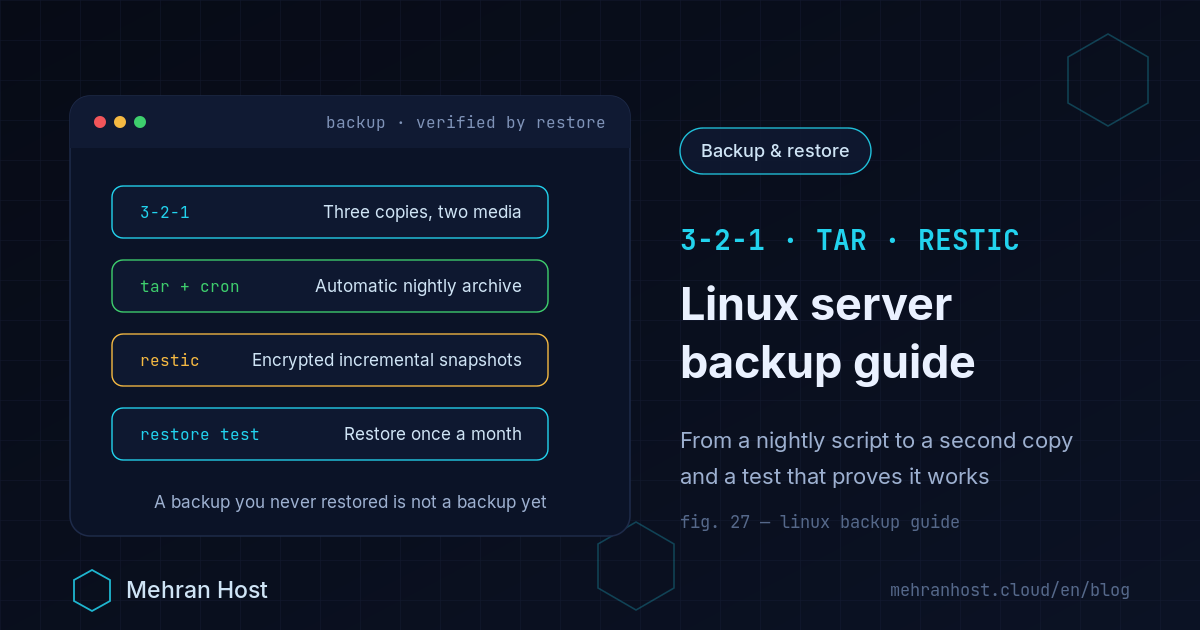
Task: Click the yellow window dot
Action: pos(120,122)
